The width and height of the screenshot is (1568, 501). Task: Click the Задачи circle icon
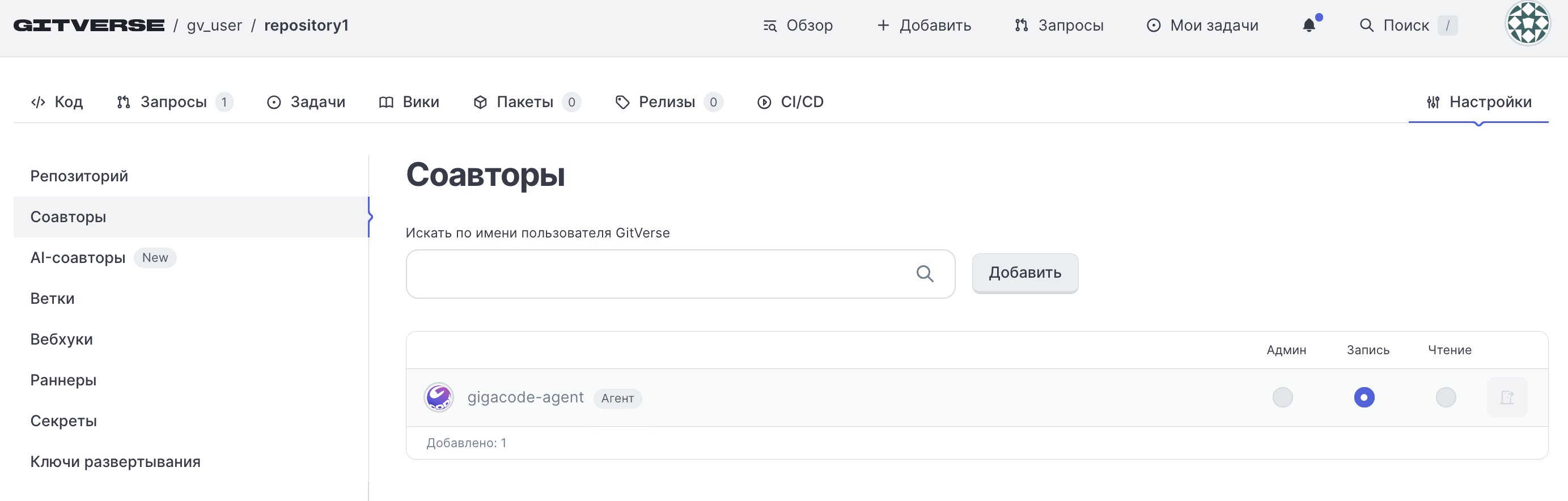click(274, 102)
